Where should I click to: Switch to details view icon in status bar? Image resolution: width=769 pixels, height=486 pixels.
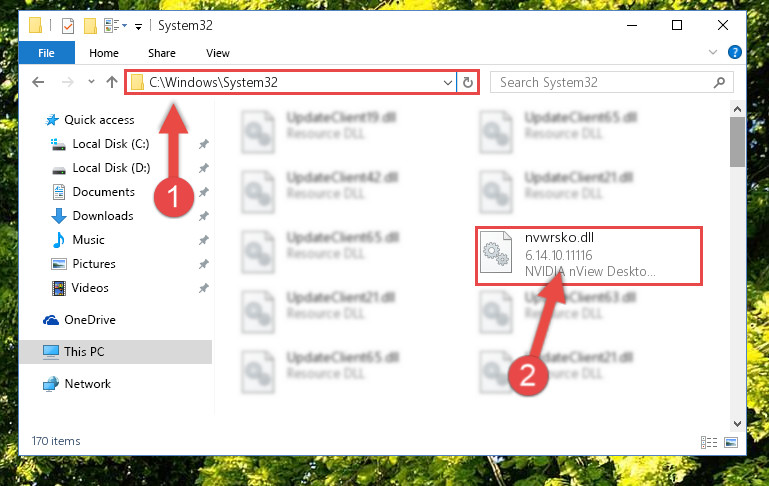pyautogui.click(x=709, y=442)
